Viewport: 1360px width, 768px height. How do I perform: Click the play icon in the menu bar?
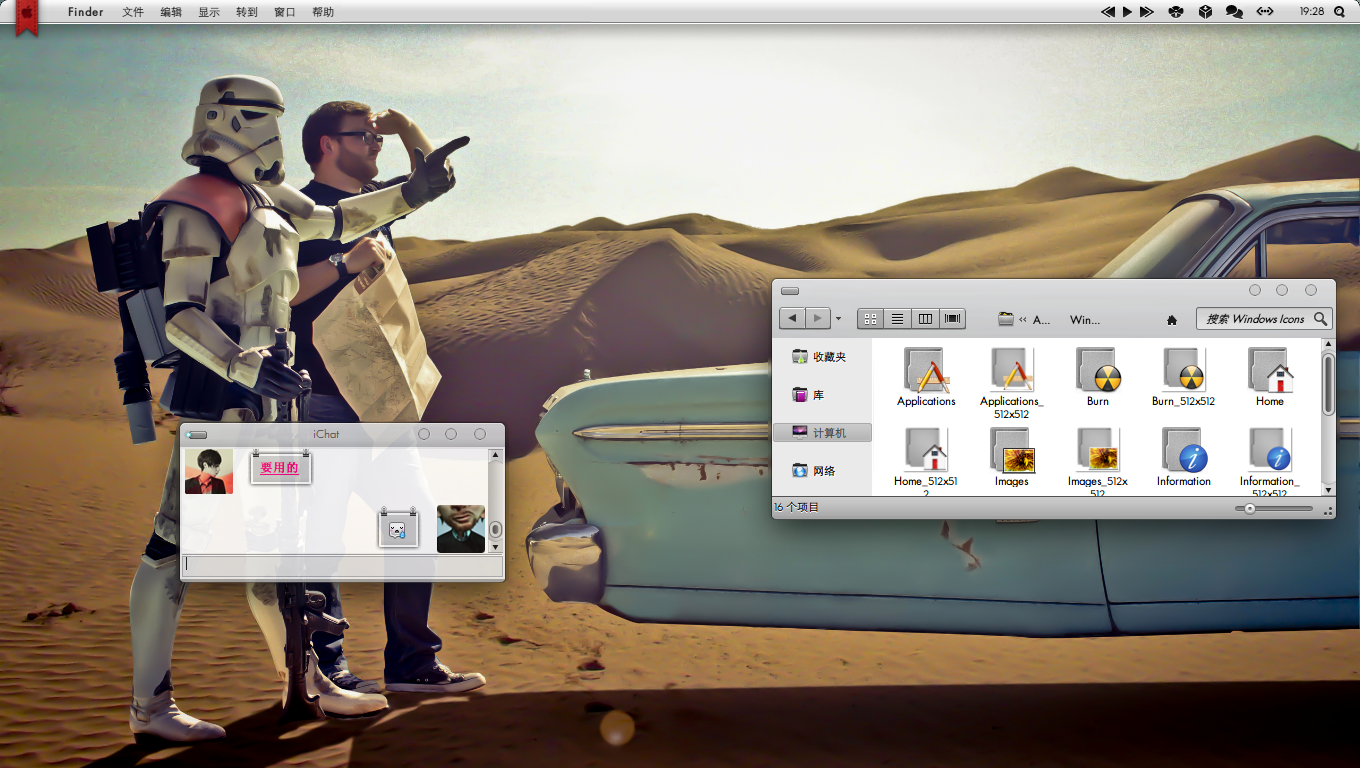[x=1127, y=12]
